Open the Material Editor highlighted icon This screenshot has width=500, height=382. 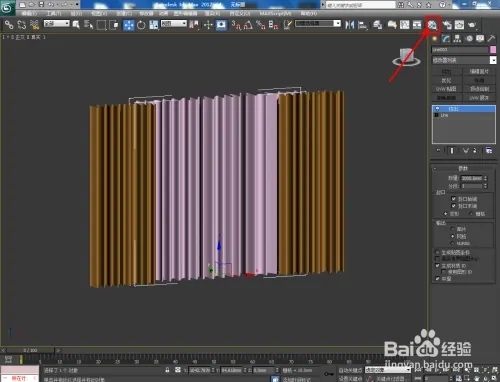[432, 25]
